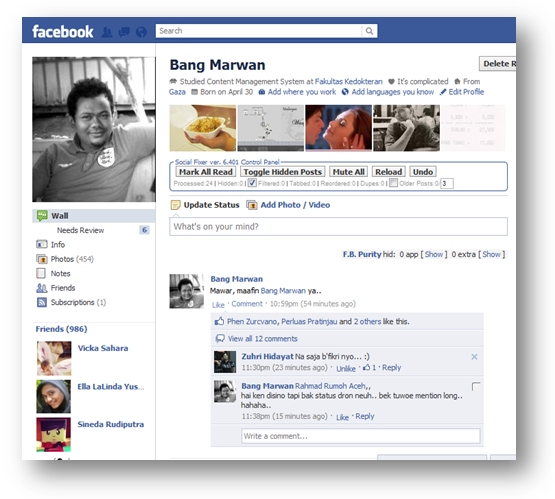The width and height of the screenshot is (555, 499).
Task: Click the Update Status note icon
Action: click(176, 205)
